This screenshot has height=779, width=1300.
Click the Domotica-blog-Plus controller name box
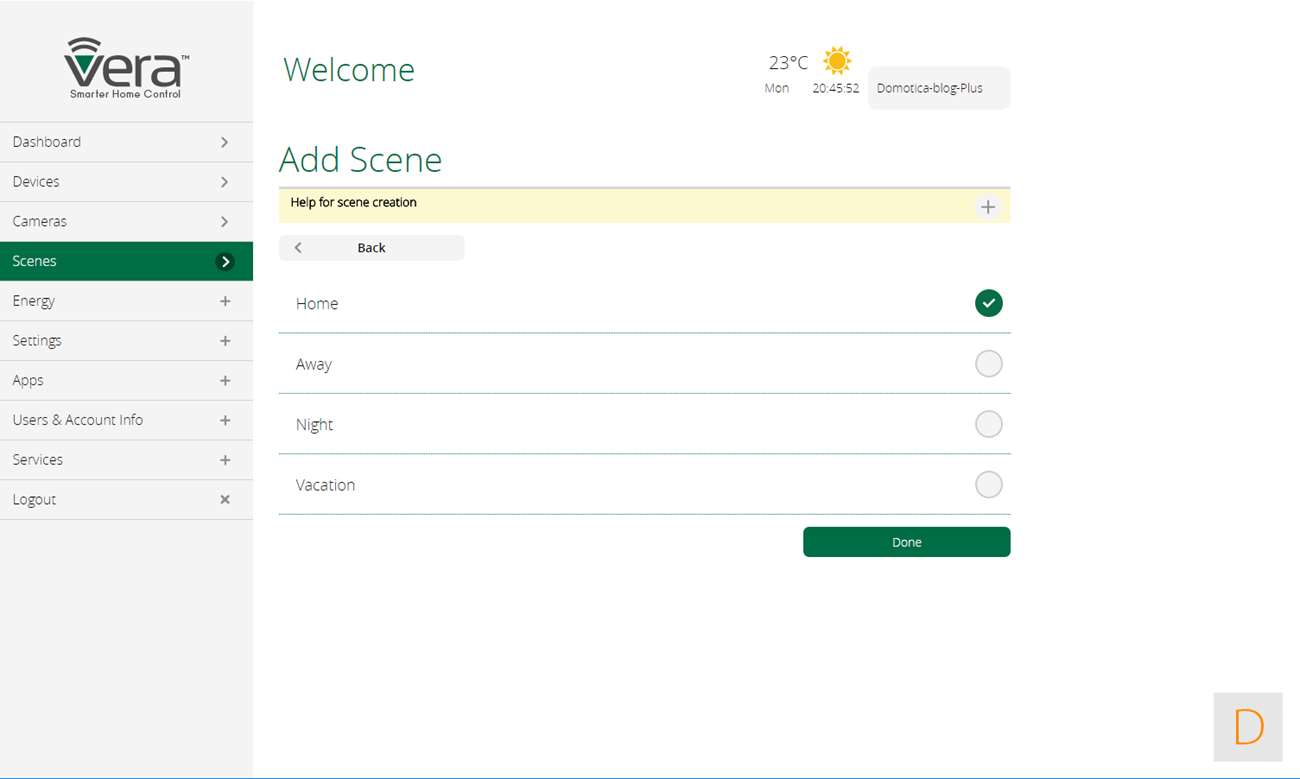click(x=938, y=88)
